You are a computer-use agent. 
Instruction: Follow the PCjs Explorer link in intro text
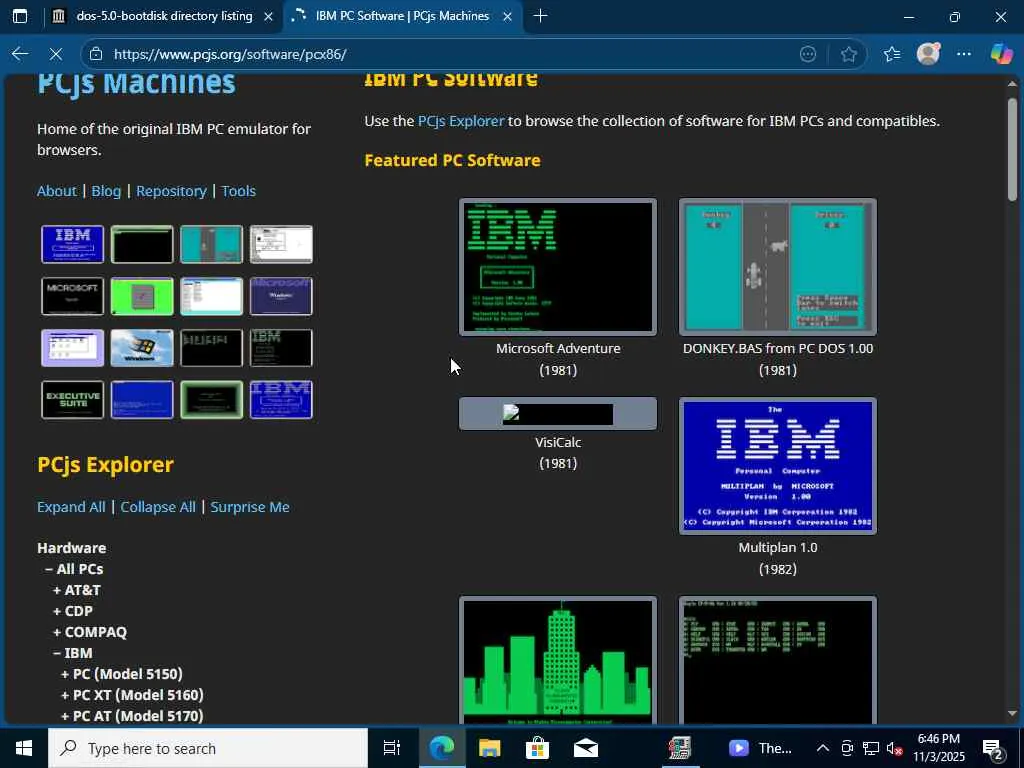click(461, 121)
